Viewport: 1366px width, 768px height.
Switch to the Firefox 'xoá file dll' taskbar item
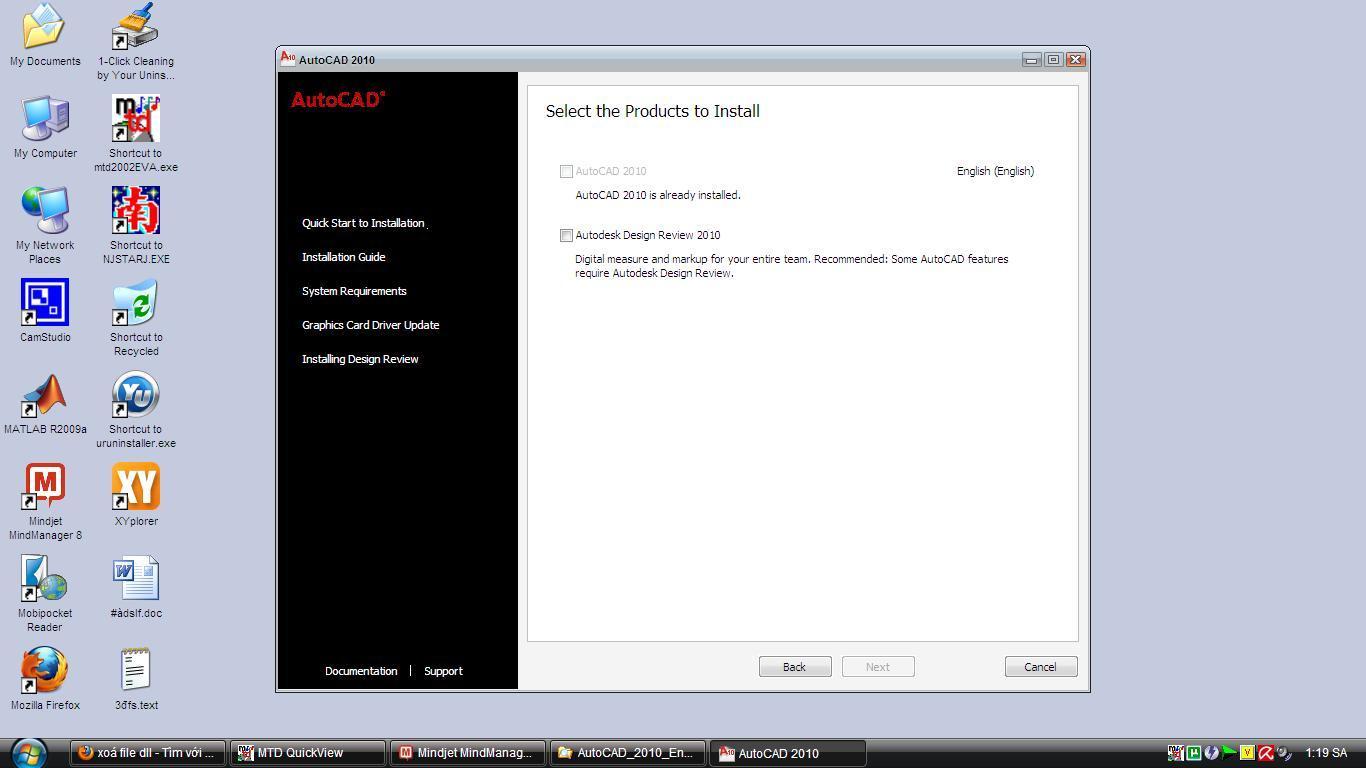point(148,753)
